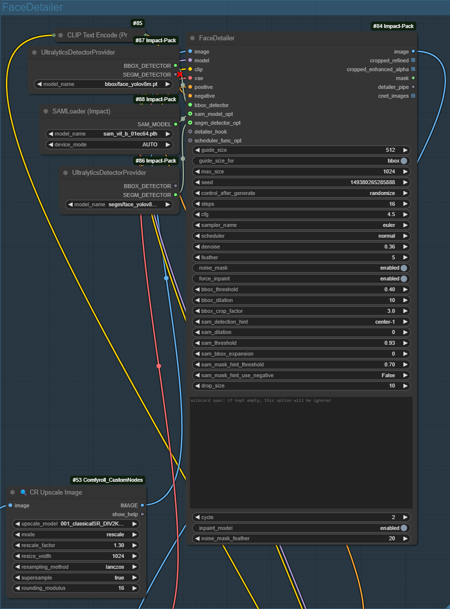450x609 pixels.
Task: Click the feather value field
Action: point(301,258)
